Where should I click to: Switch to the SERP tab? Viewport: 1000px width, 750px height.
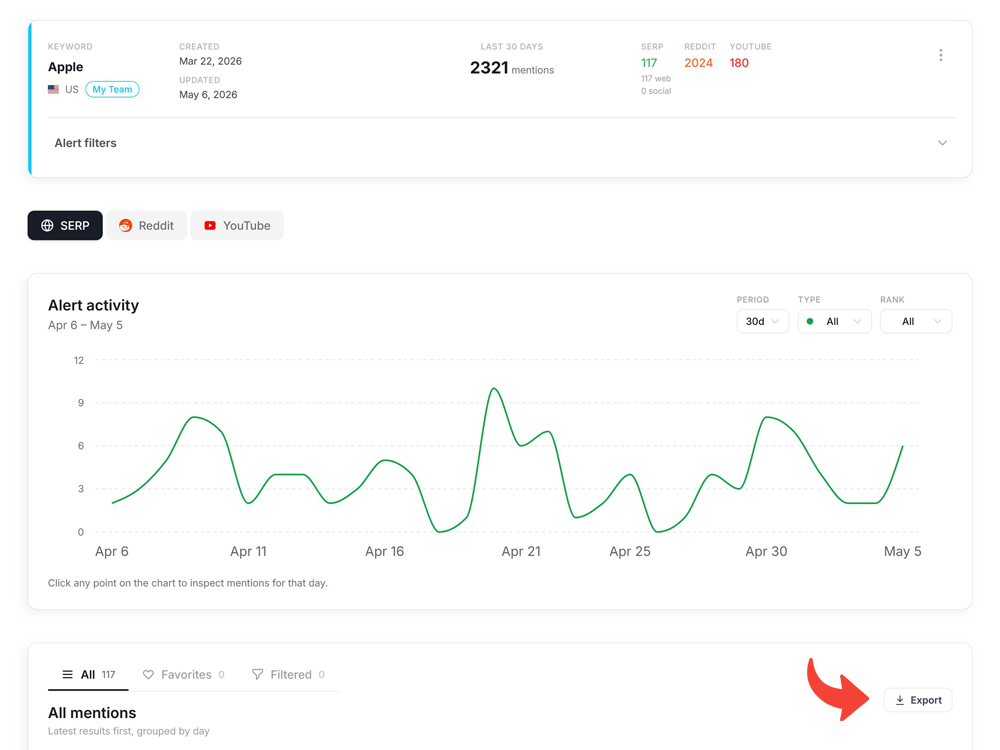pos(65,225)
